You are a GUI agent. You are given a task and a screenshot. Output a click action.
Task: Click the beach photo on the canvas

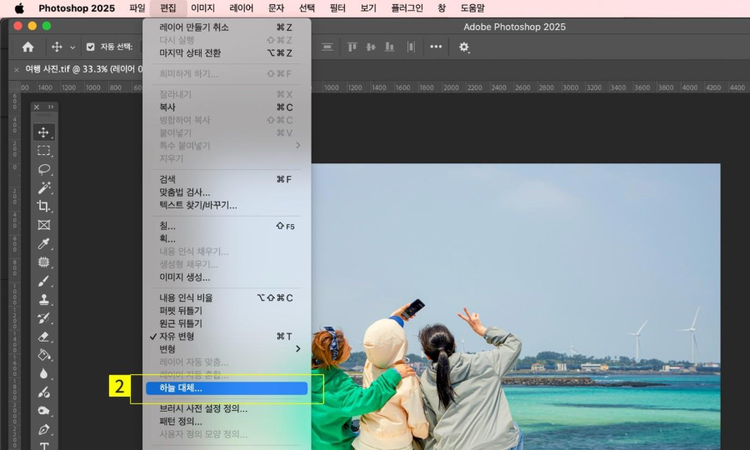[516, 306]
